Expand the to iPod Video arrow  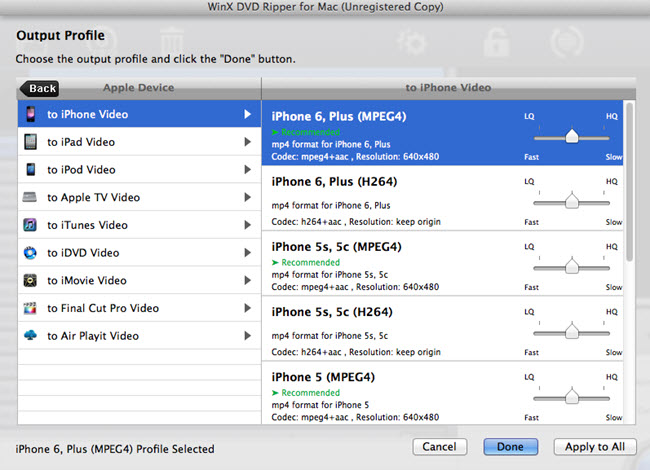click(x=247, y=170)
